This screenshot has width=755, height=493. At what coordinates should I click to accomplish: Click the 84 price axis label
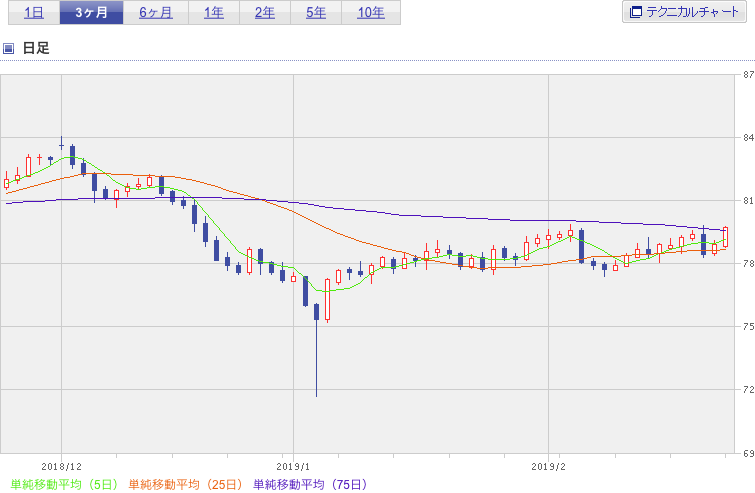pos(748,138)
